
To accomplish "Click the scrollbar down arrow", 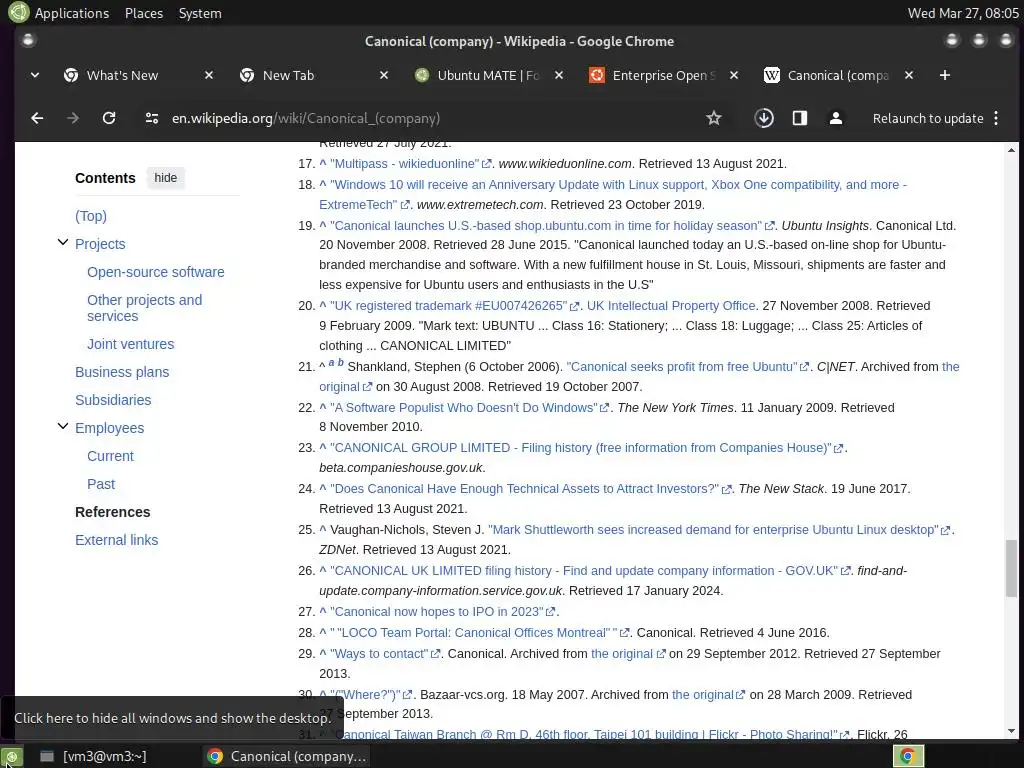I will 1012,731.
